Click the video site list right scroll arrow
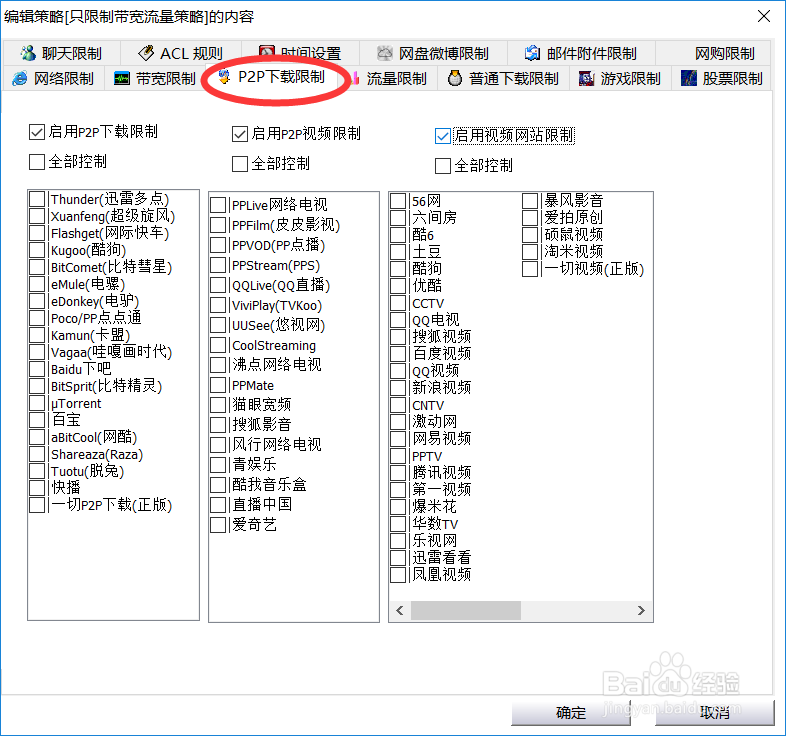The image size is (786, 736). 641,610
